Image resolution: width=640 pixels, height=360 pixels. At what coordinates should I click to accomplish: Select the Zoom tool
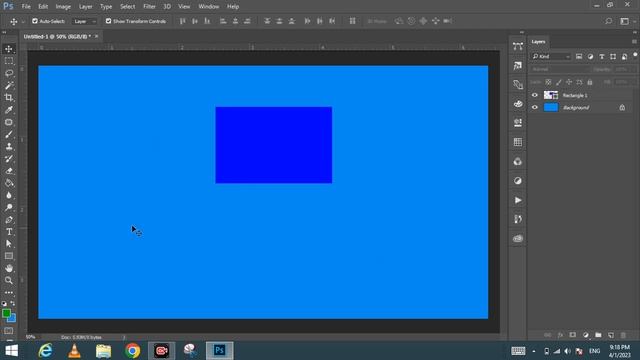(9, 280)
